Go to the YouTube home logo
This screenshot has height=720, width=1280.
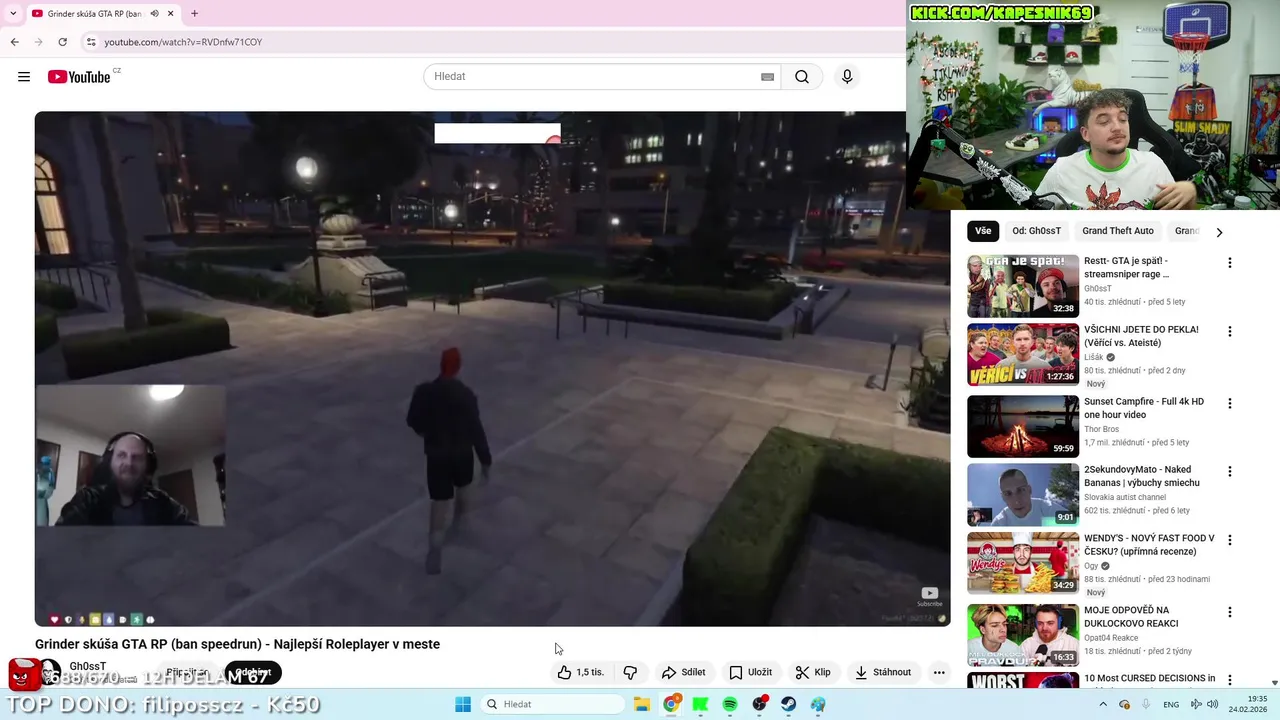click(79, 77)
